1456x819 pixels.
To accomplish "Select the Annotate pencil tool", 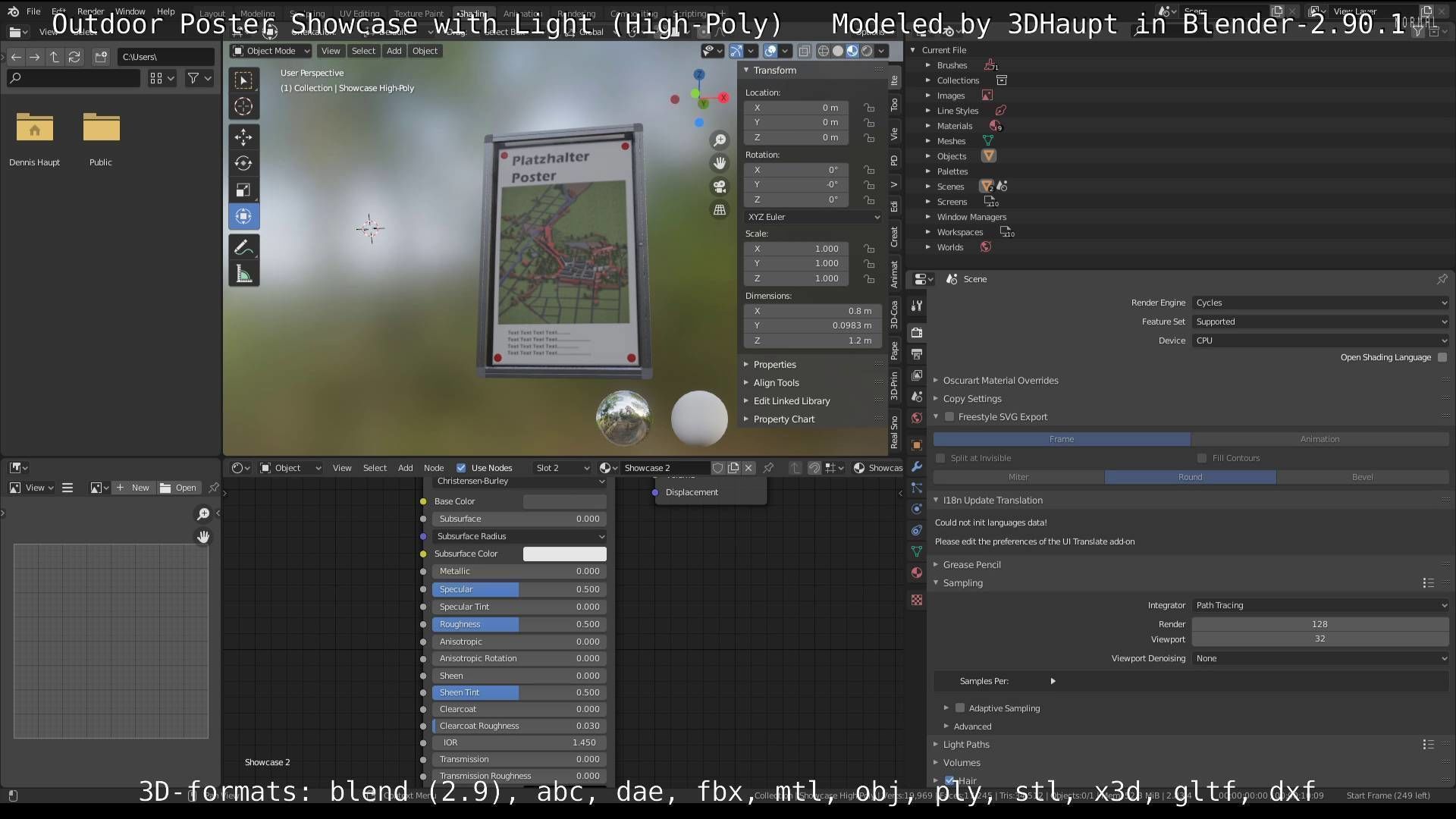I will (x=243, y=247).
